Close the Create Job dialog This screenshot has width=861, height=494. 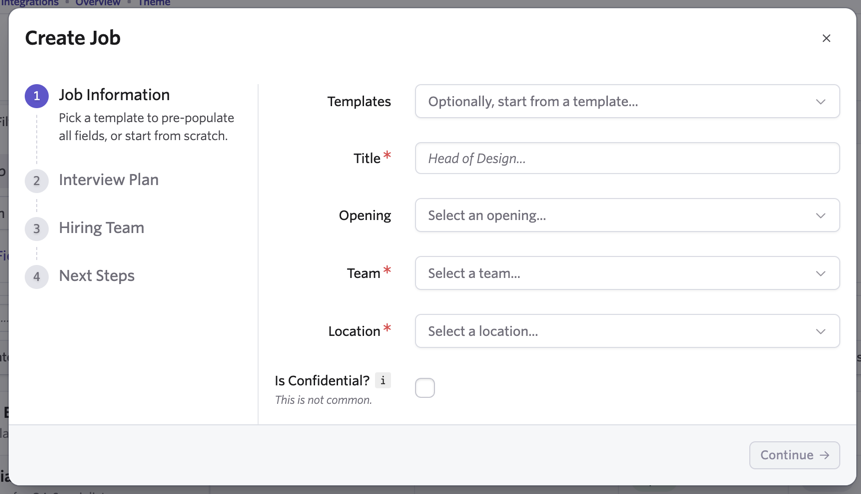(826, 38)
